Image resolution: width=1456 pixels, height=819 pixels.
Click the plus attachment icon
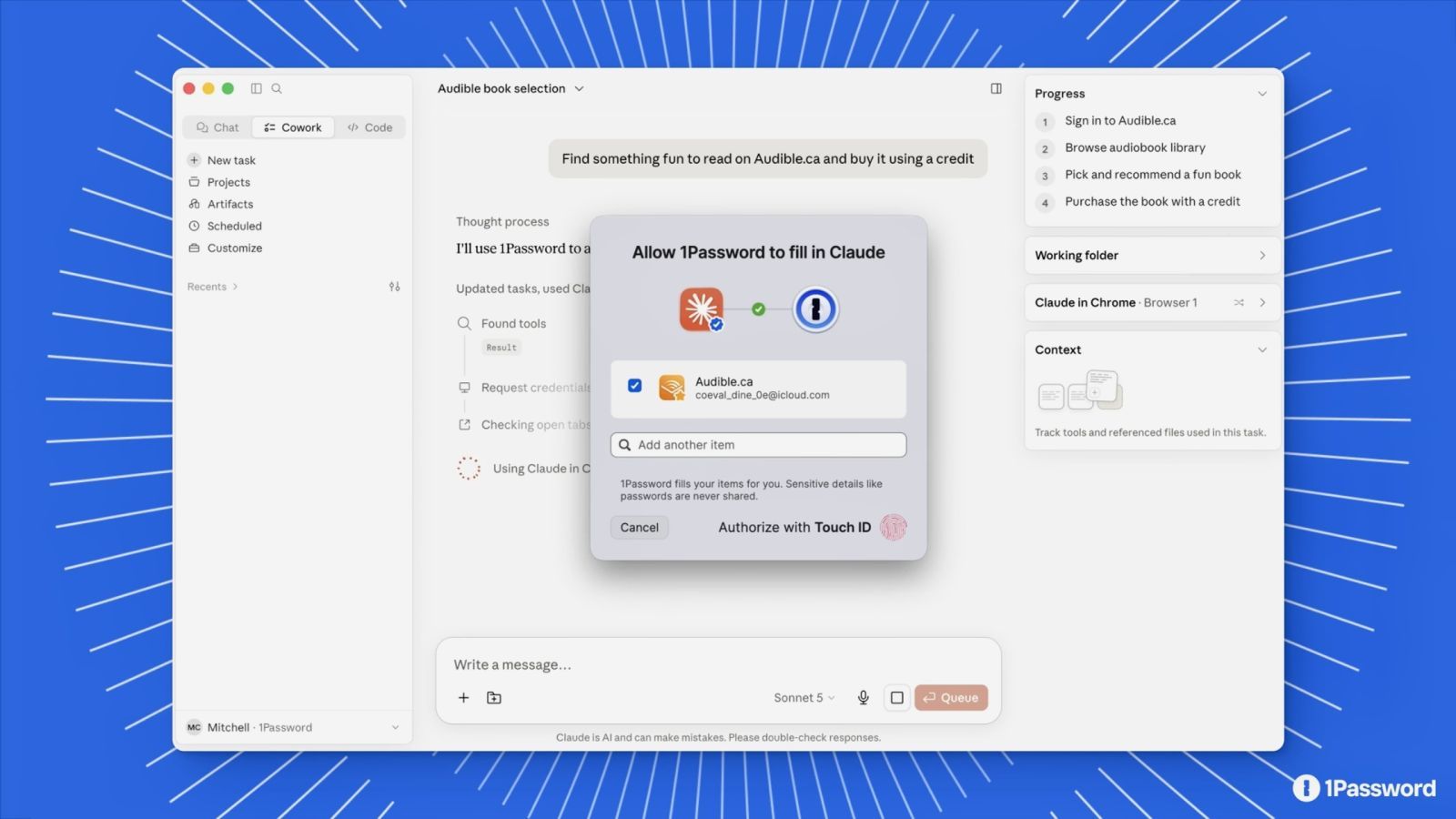(x=463, y=698)
